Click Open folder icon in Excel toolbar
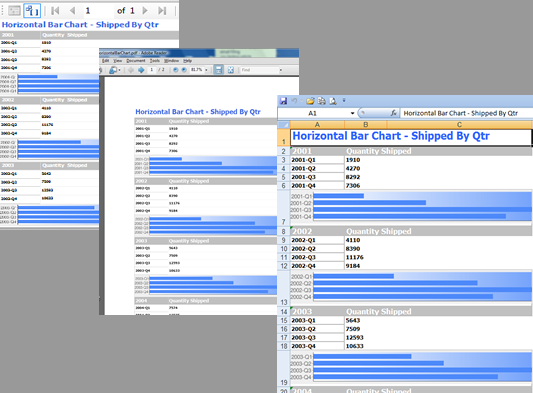This screenshot has width=533, height=393. 310,101
